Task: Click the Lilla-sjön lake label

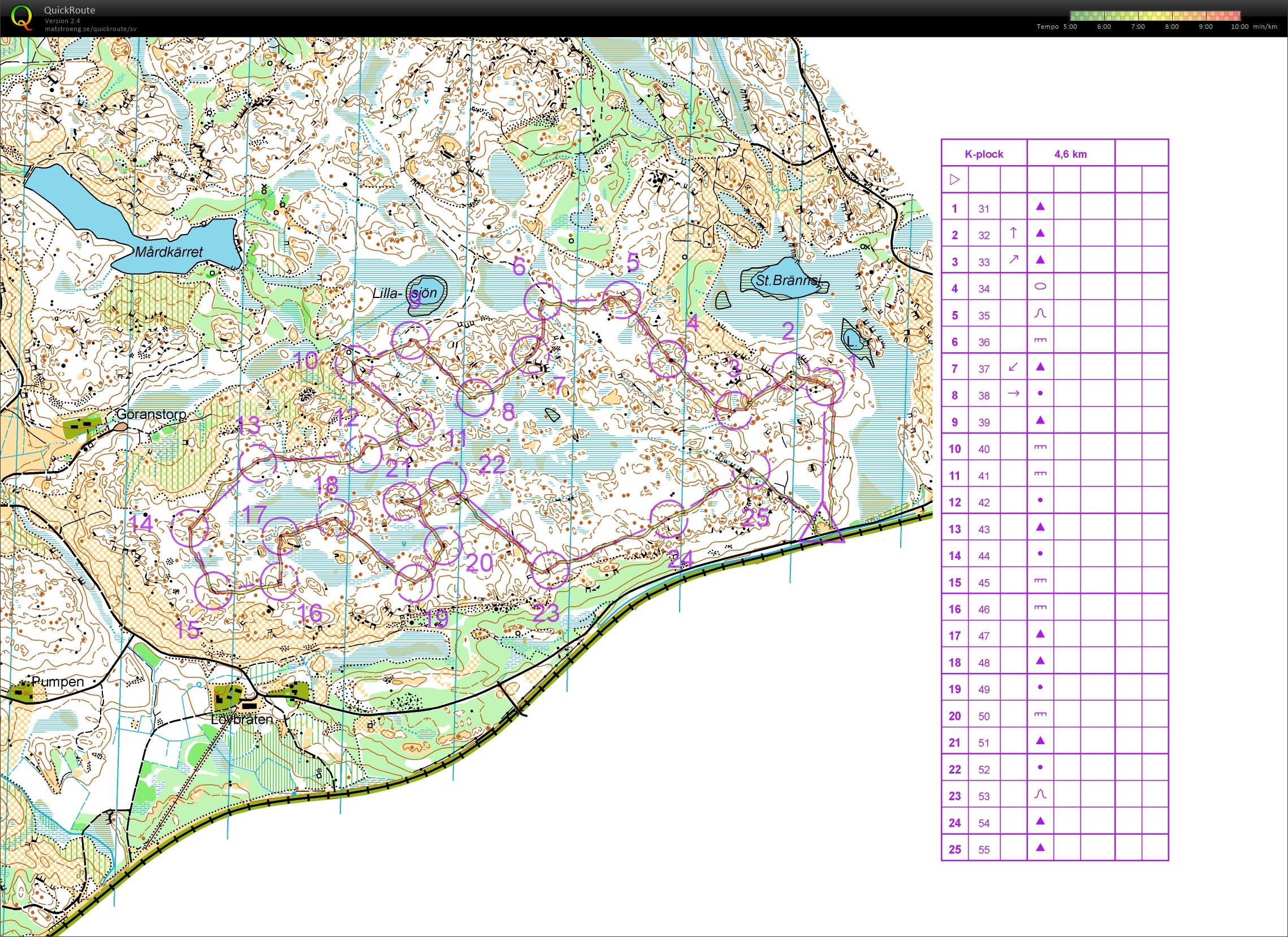Action: coord(405,293)
